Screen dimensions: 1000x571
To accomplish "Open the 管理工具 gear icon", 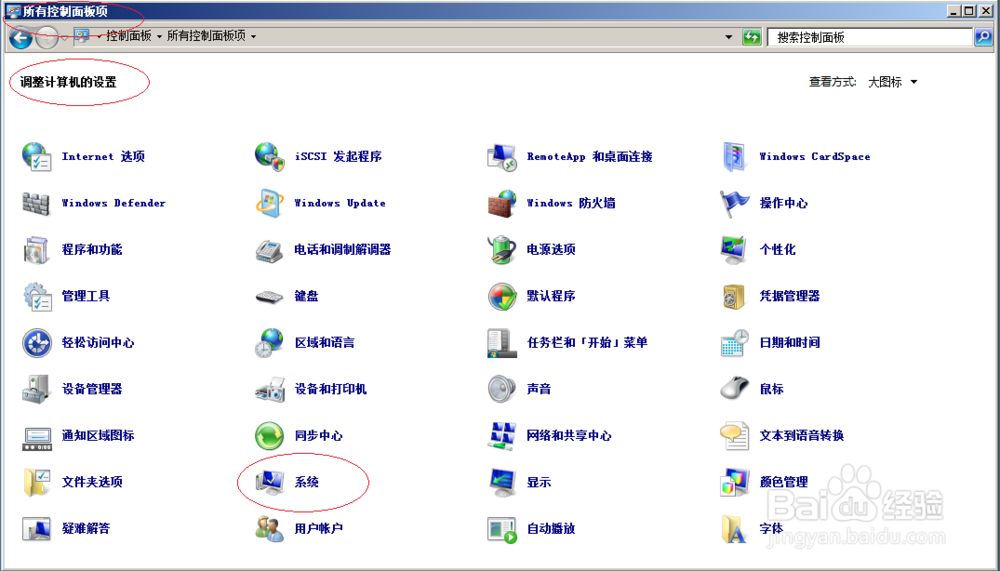I will point(36,296).
